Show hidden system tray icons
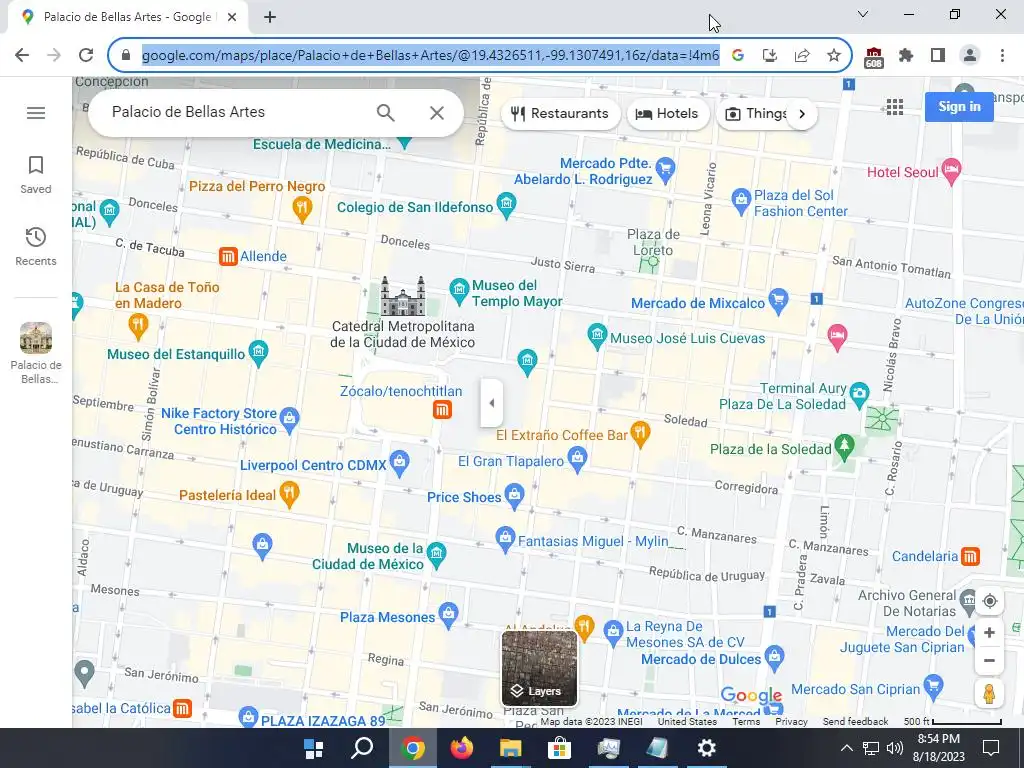 tap(846, 748)
